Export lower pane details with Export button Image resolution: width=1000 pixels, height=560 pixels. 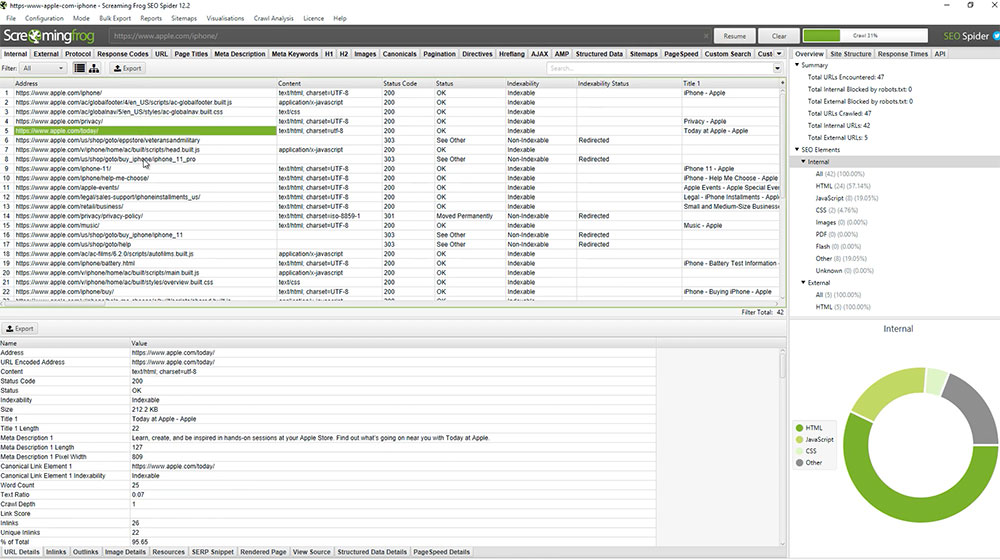20,328
